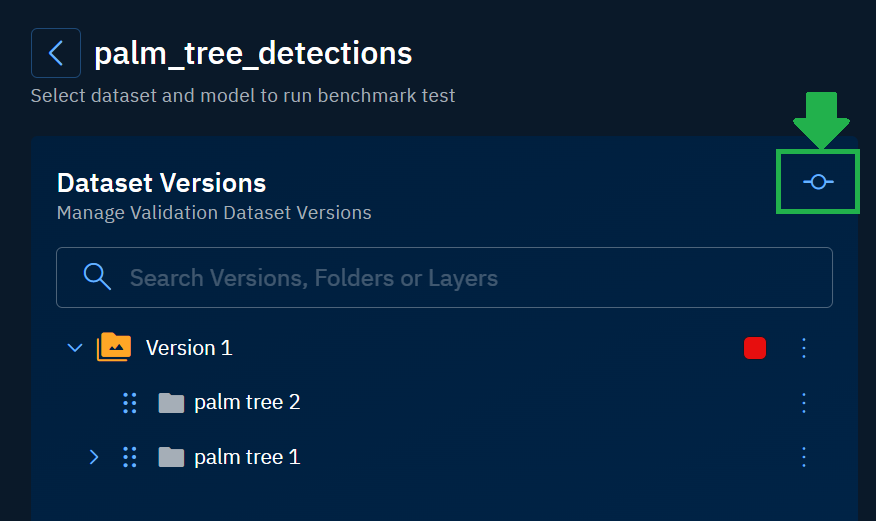Open palm tree 1 options menu
This screenshot has height=521, width=876.
[804, 457]
